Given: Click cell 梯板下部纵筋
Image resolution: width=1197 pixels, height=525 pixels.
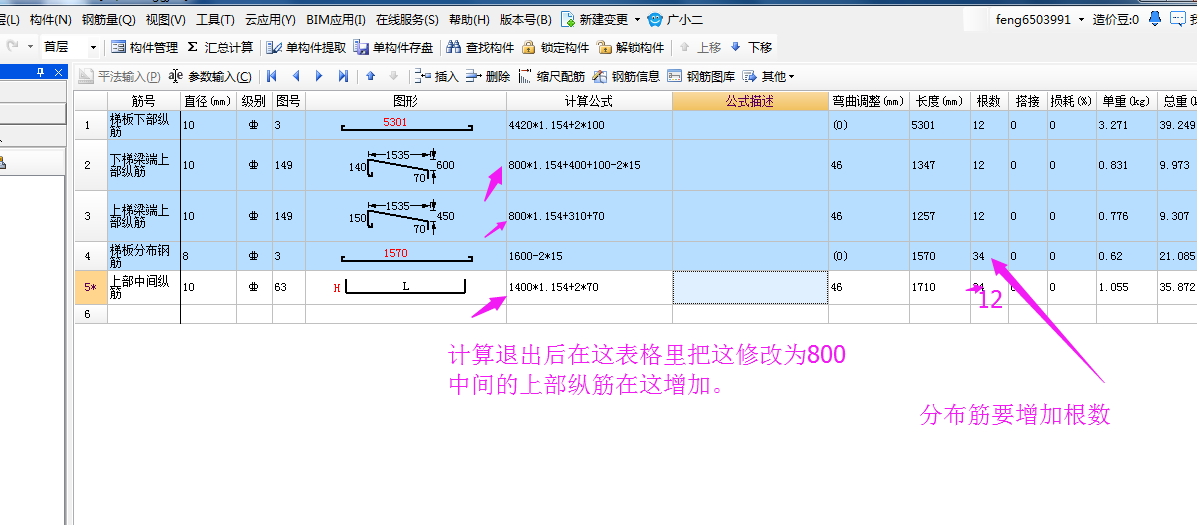Looking at the screenshot, I should (144, 125).
